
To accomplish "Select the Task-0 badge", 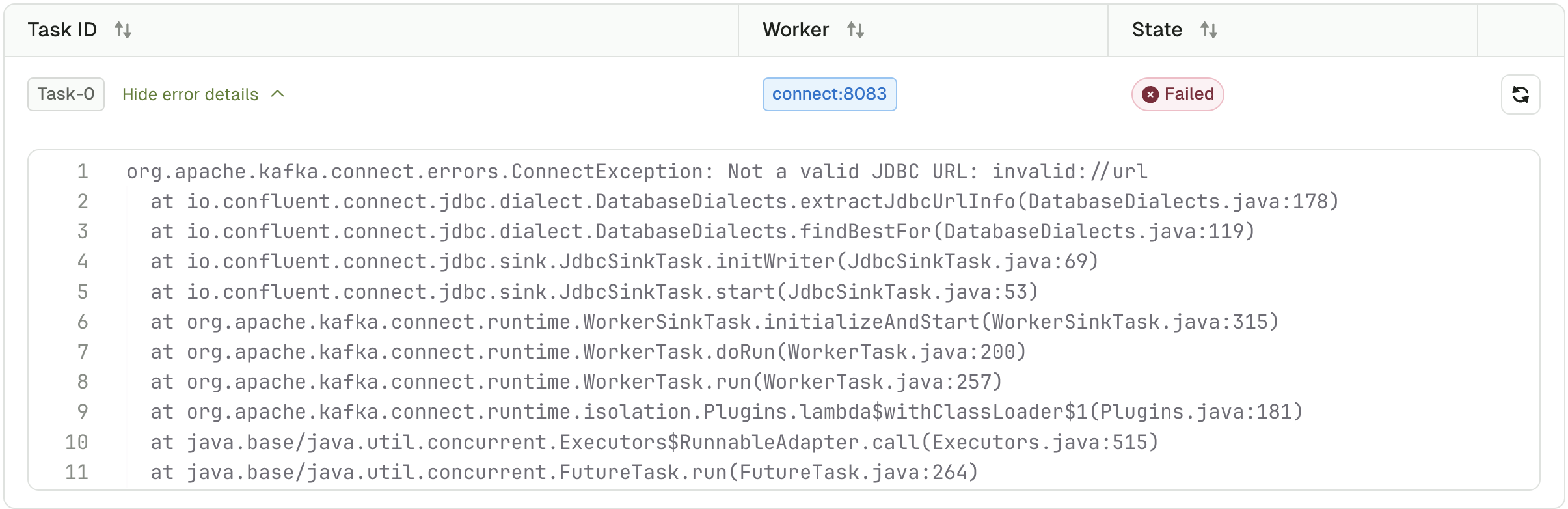I will click(66, 94).
